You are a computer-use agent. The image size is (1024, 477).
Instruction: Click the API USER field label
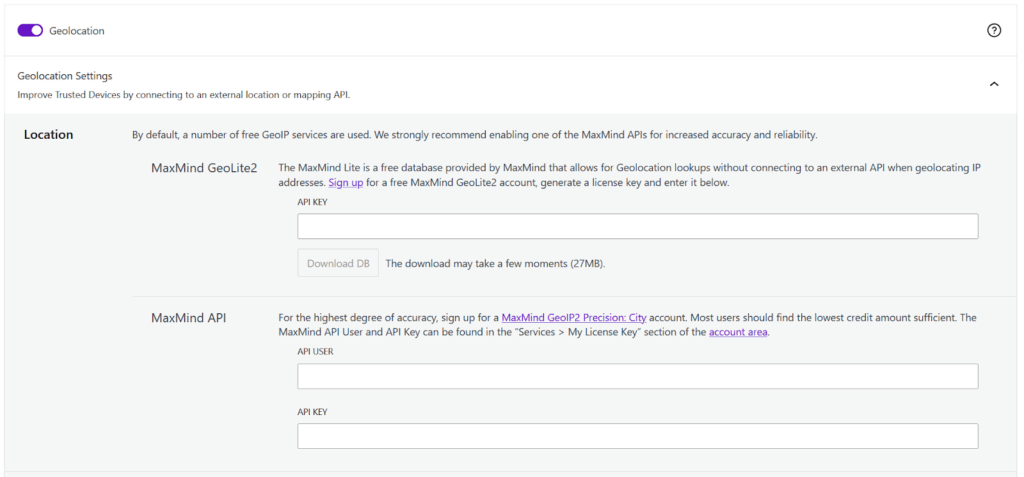pyautogui.click(x=315, y=352)
